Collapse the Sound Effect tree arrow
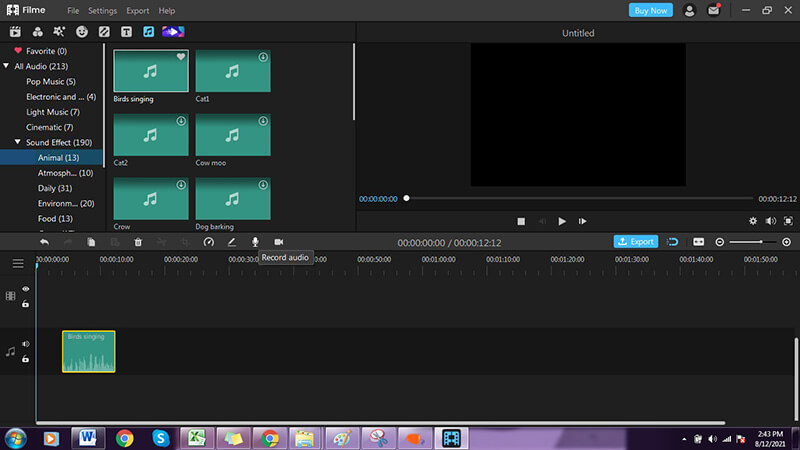Image resolution: width=800 pixels, height=450 pixels. point(18,142)
